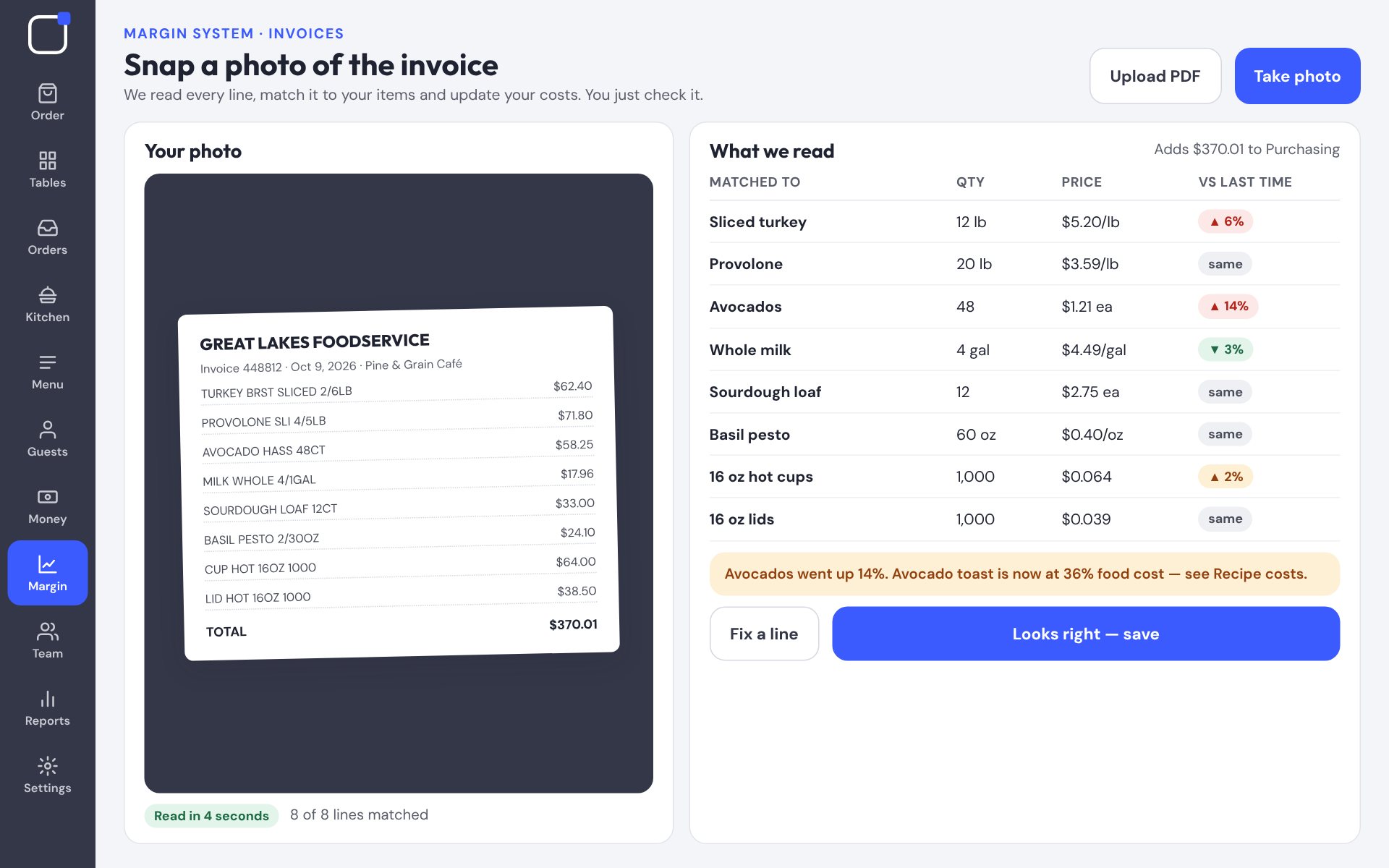Click the $0.039 lids price
The height and width of the screenshot is (868, 1389).
point(1086,519)
